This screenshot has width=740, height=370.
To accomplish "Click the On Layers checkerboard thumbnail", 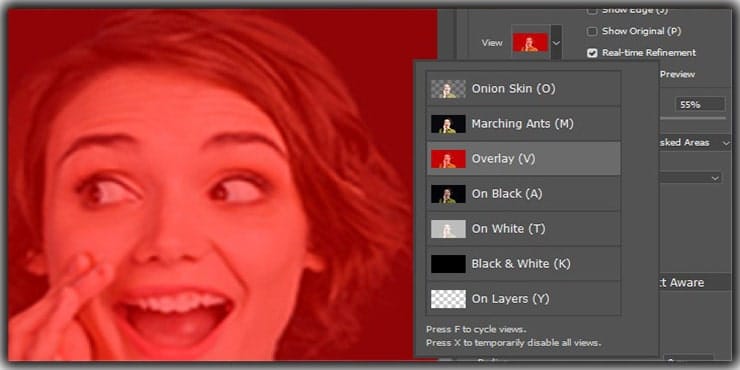I will (x=448, y=298).
